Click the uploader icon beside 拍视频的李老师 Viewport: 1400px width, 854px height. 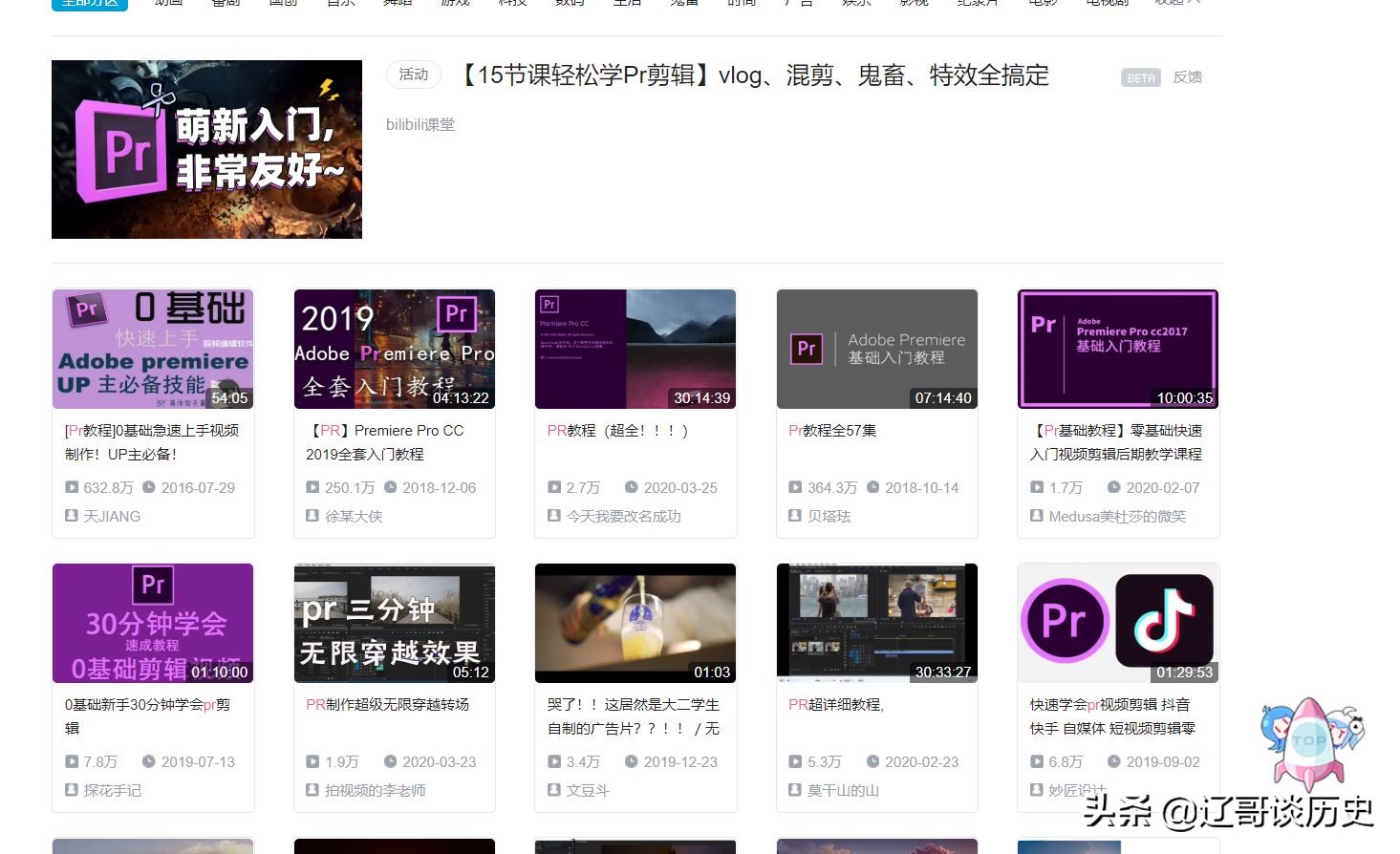click(312, 790)
